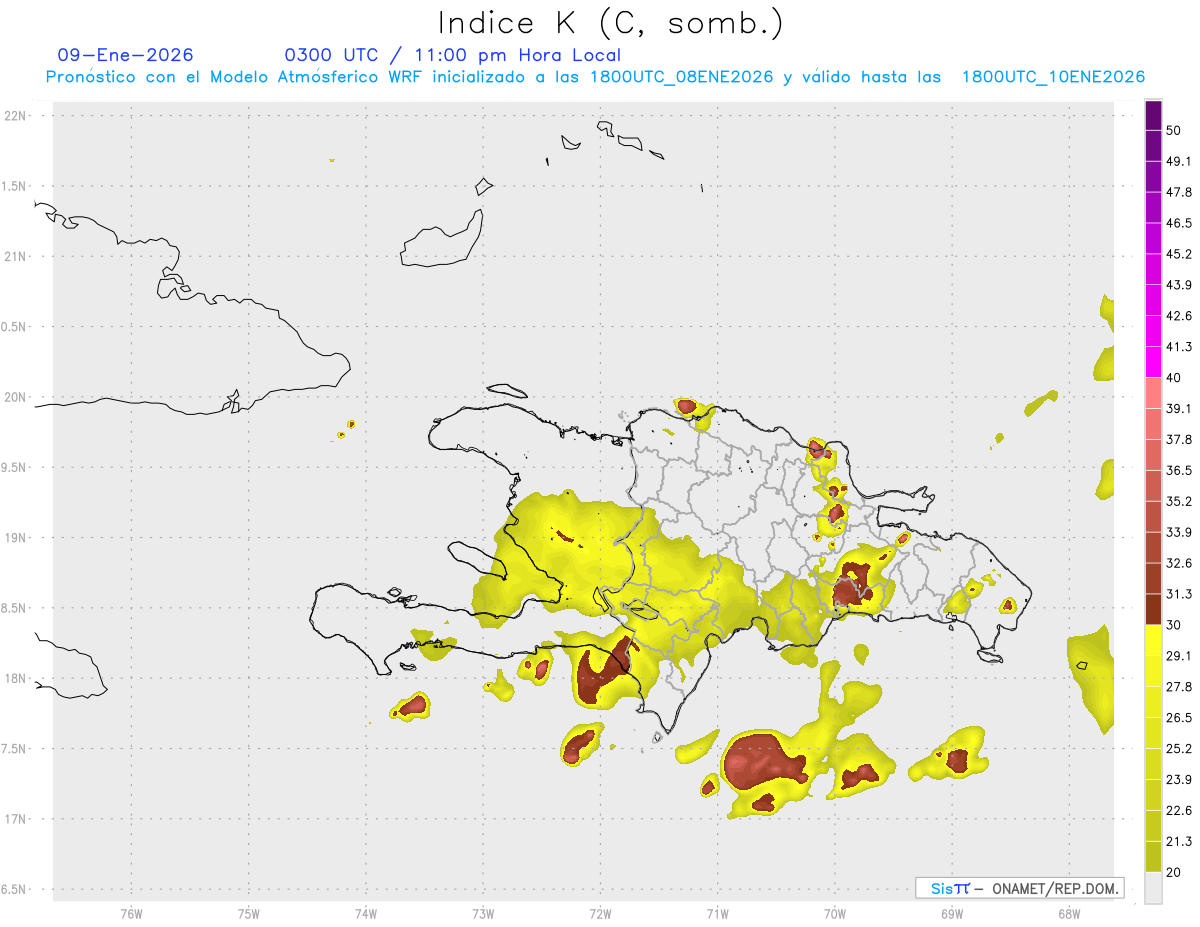Click the legend value '41.3'
1200x927 pixels.
click(x=1179, y=347)
